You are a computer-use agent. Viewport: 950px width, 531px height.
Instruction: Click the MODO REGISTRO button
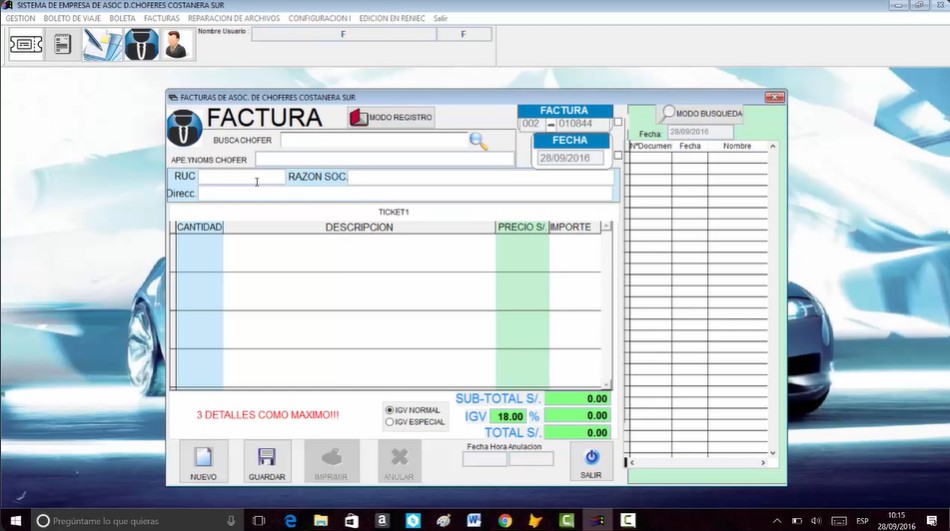(x=391, y=117)
